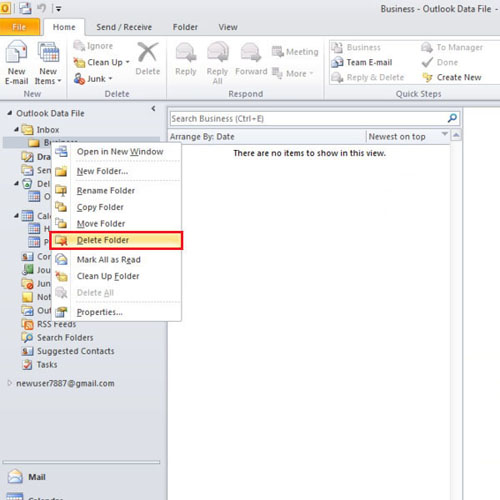Click the Forward icon
500x500 pixels.
click(251, 52)
